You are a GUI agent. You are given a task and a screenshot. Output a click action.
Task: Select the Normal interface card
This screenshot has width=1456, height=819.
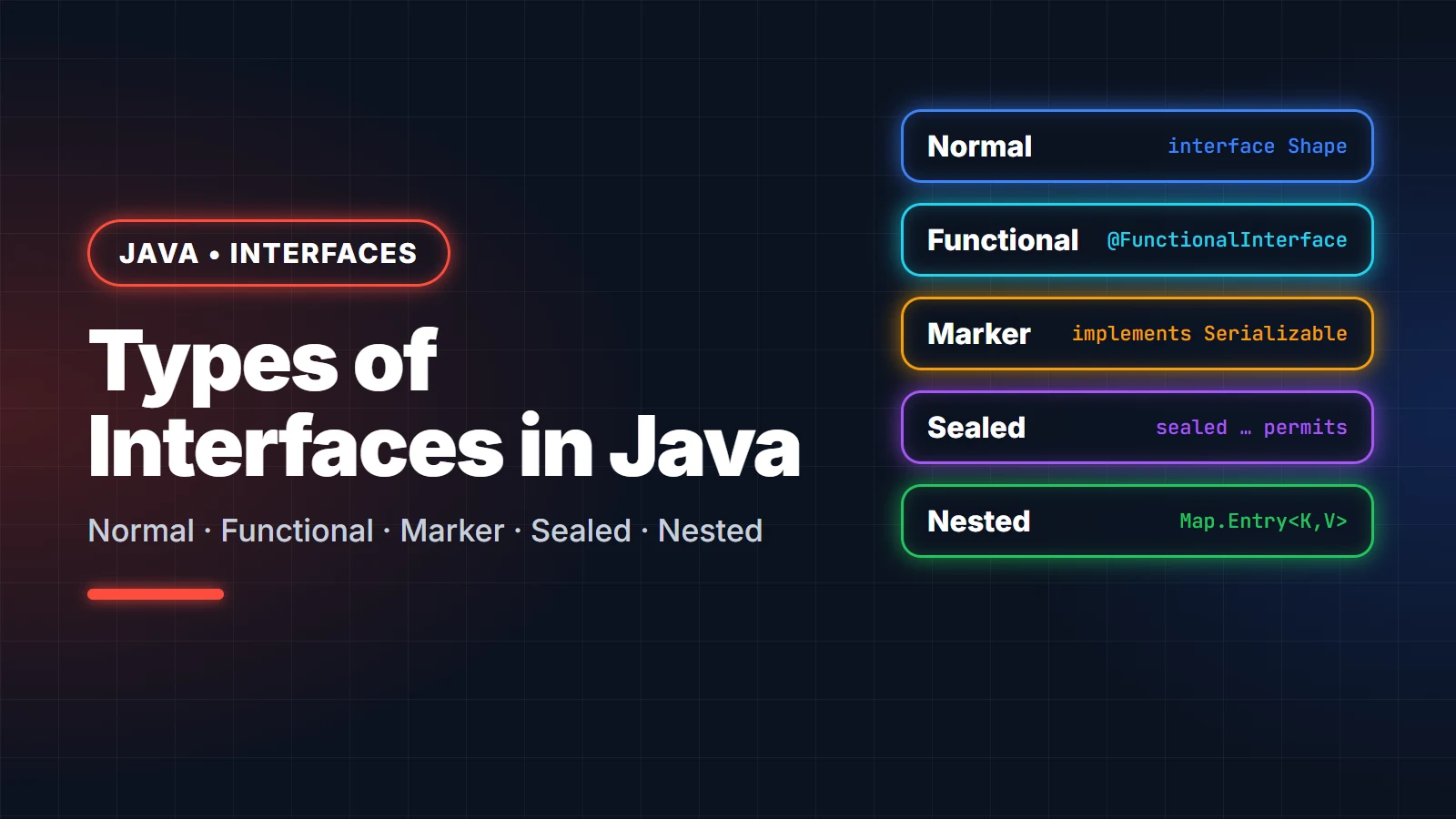1137,147
